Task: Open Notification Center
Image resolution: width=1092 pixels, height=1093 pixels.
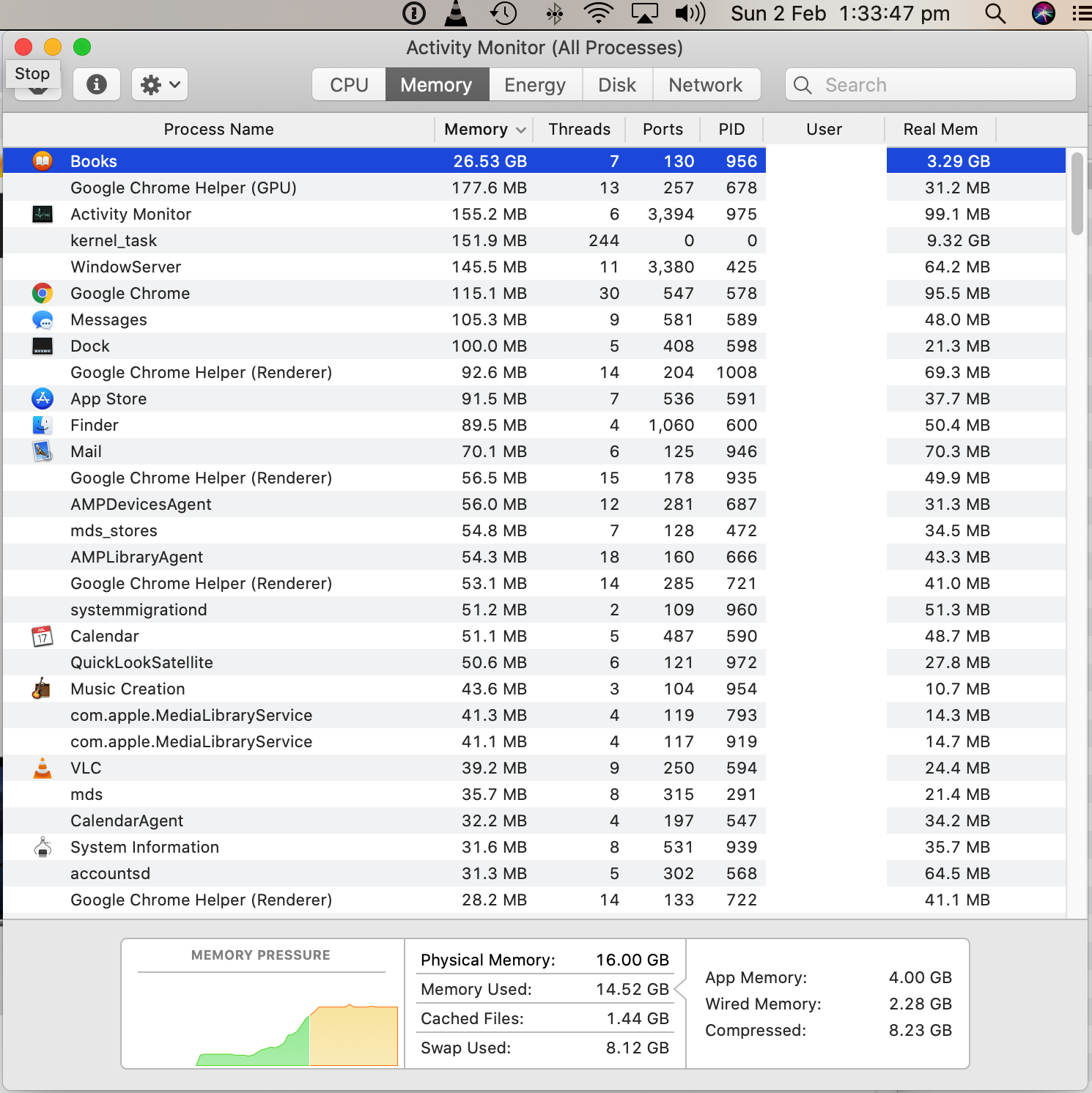Action: tap(1082, 13)
